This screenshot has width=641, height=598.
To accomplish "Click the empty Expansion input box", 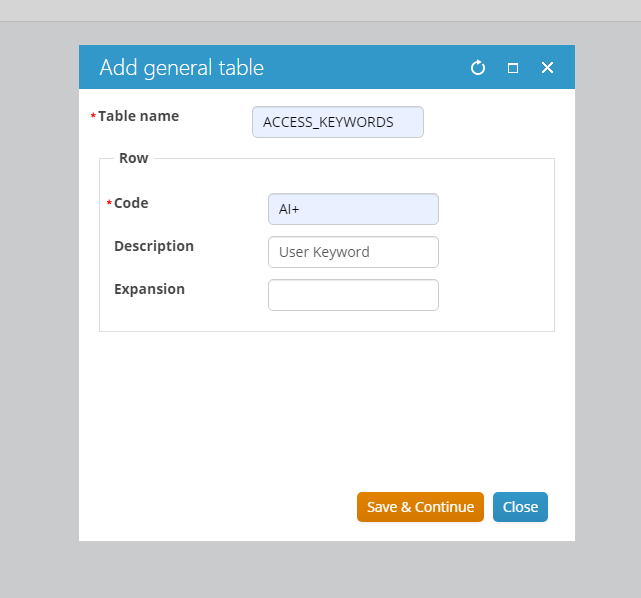I will [353, 295].
